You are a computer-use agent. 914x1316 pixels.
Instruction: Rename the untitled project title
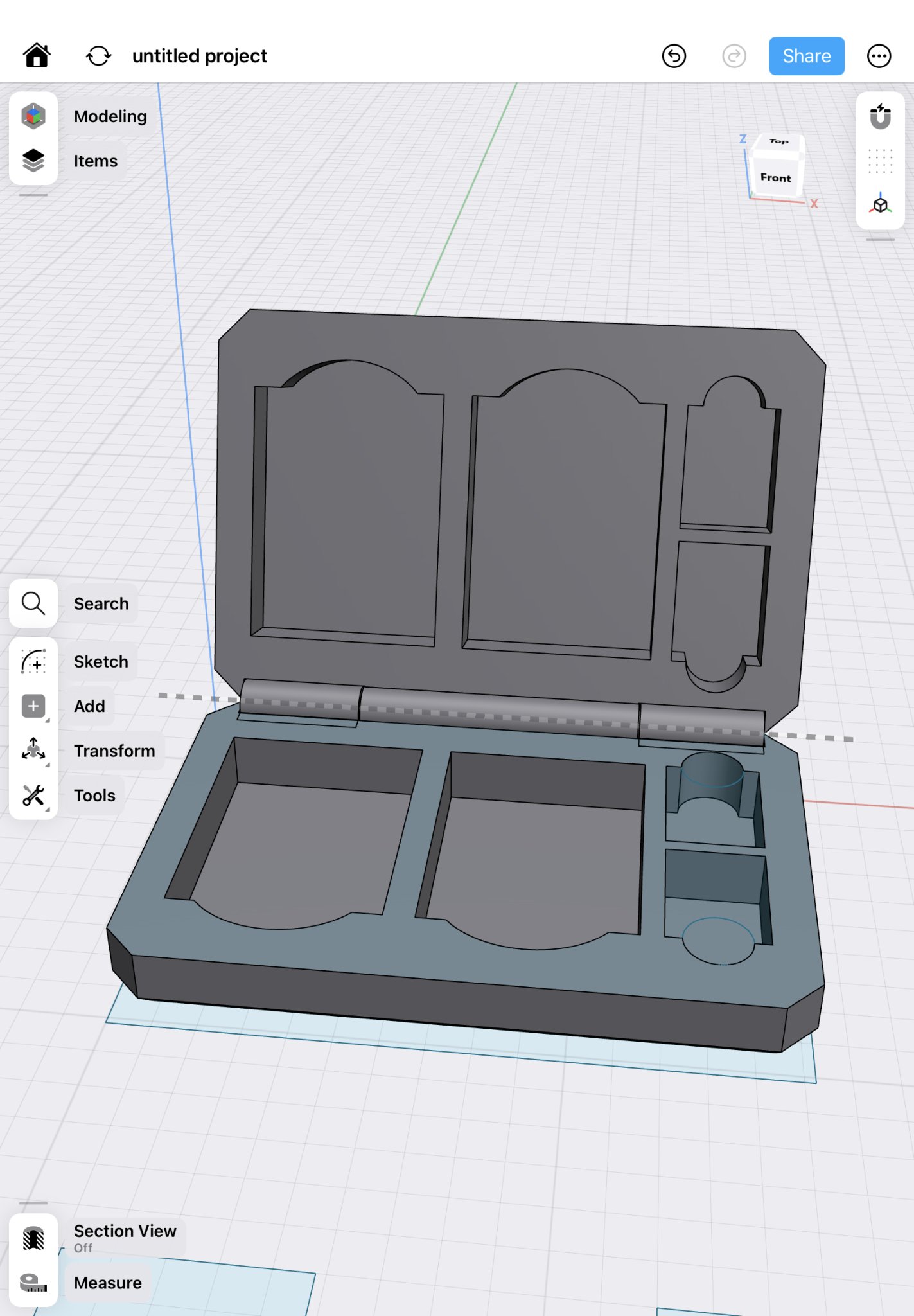click(199, 56)
